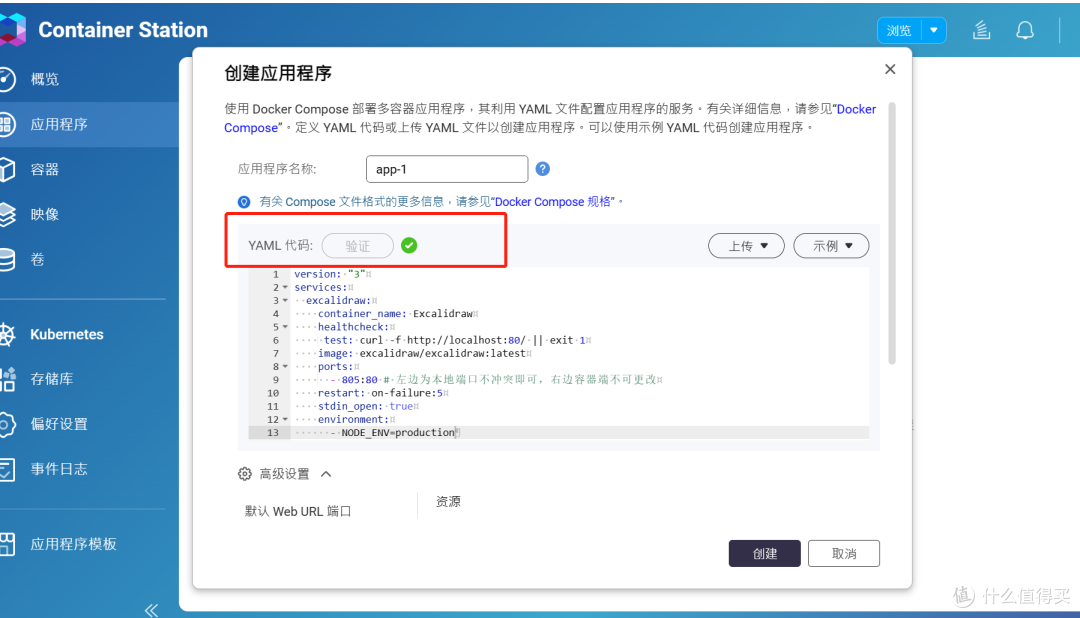
Task: Open the 卷 volumes section
Action: pyautogui.click(x=37, y=259)
